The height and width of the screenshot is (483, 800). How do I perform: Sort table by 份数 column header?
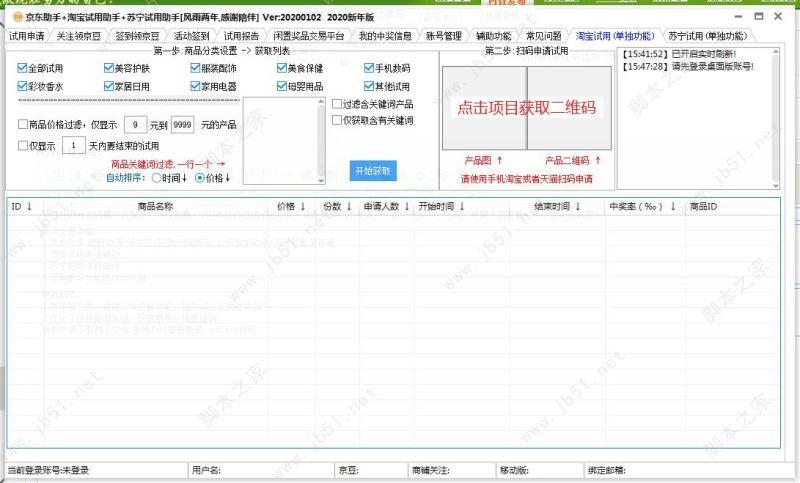pyautogui.click(x=337, y=206)
